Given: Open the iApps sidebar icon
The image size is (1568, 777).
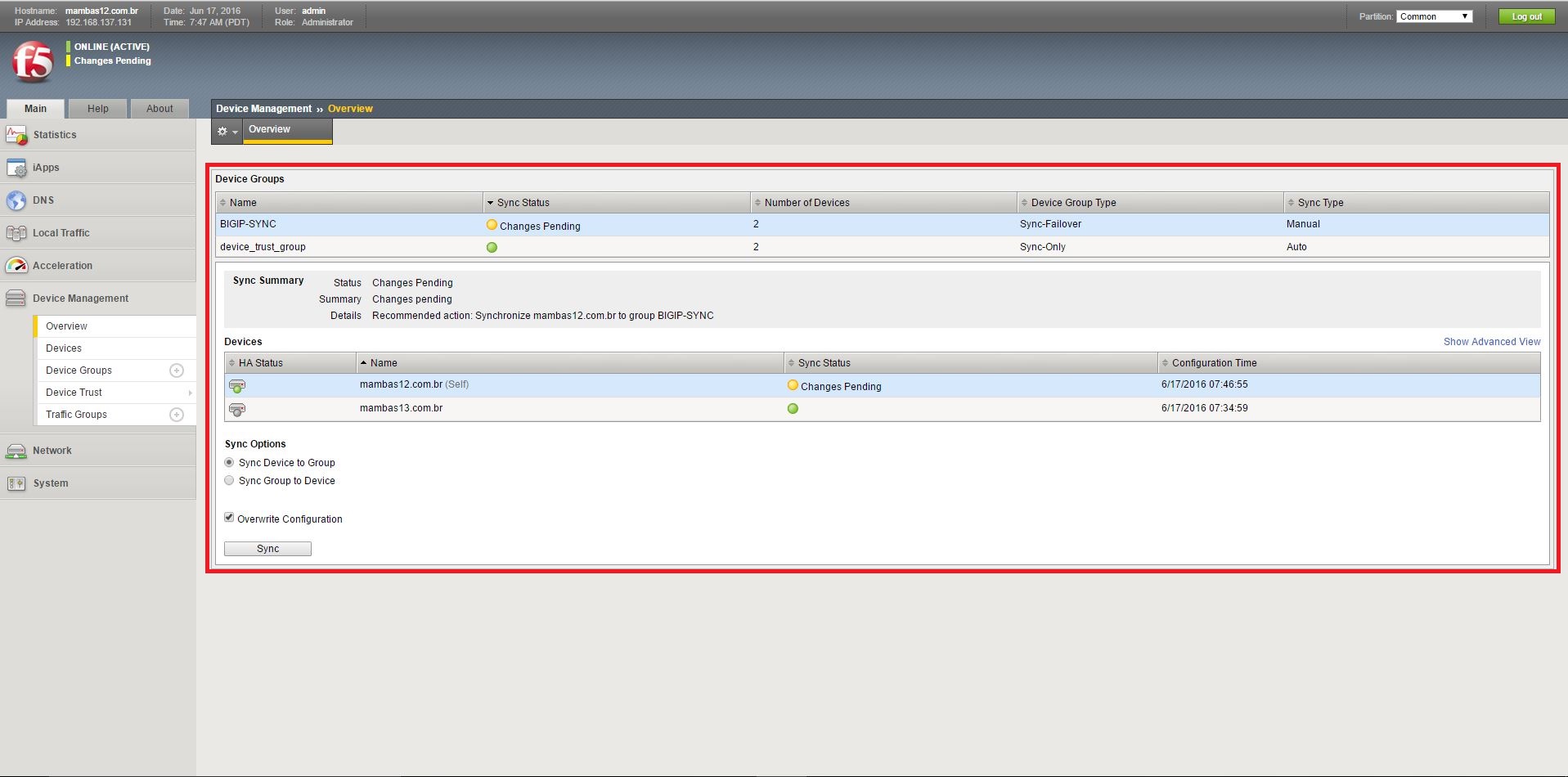Looking at the screenshot, I should coord(16,168).
